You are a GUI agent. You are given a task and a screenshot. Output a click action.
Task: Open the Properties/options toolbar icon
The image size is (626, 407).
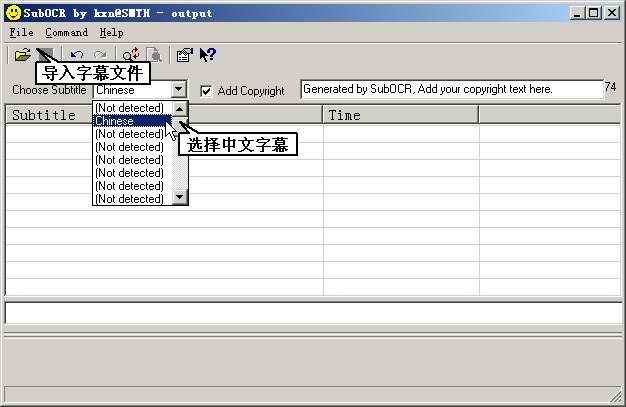click(x=184, y=55)
